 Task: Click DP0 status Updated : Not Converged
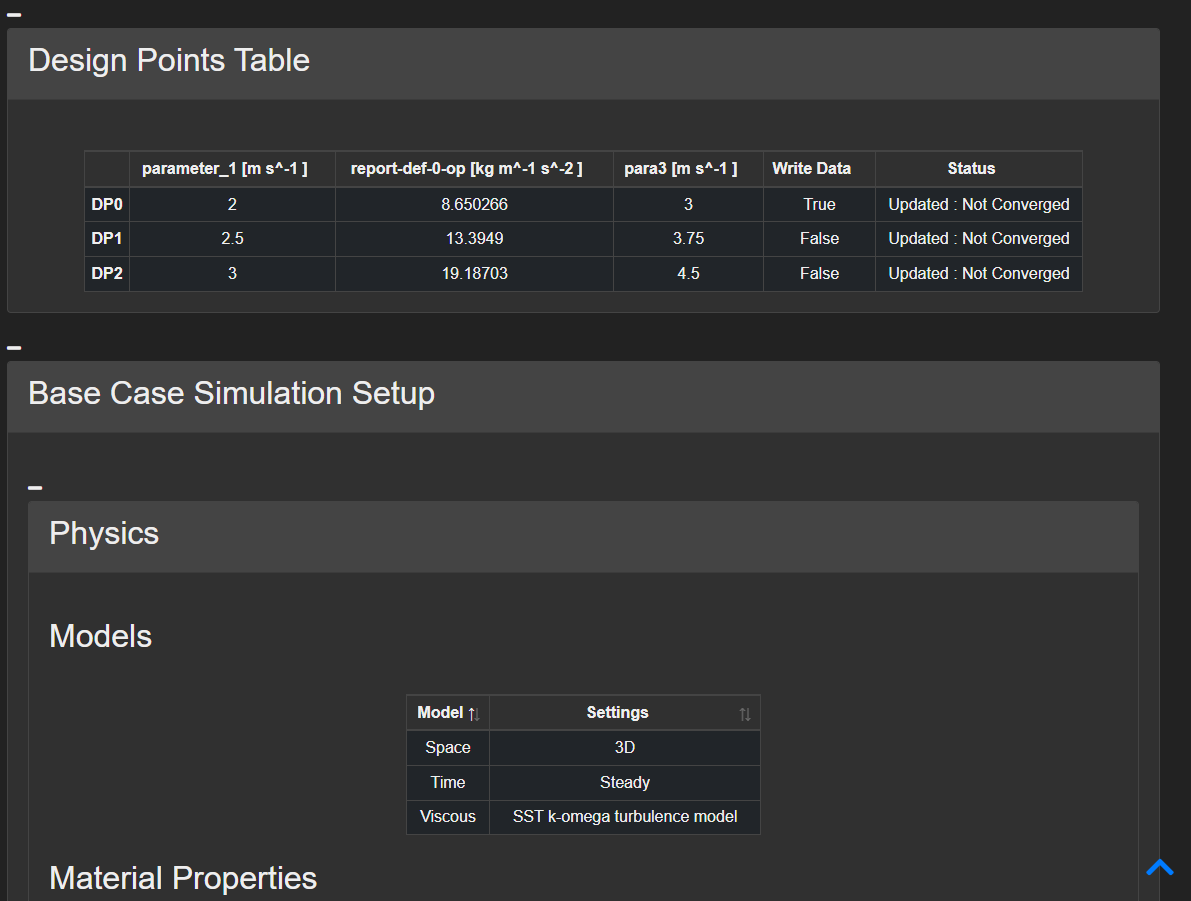(978, 204)
